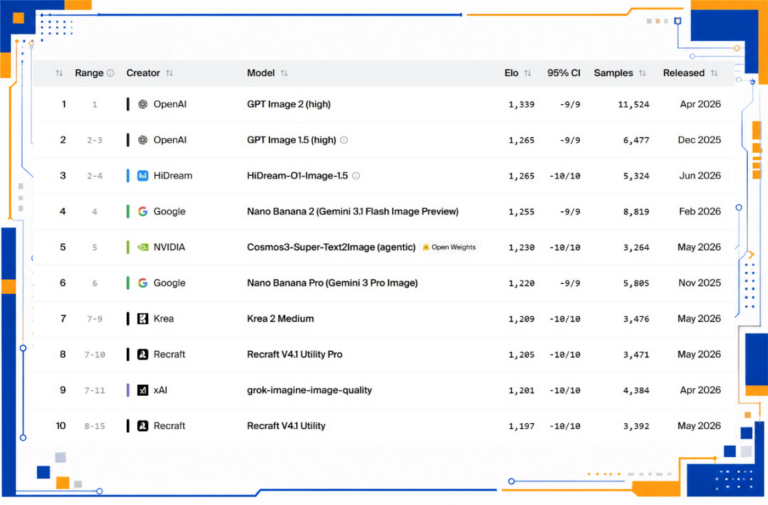Click the Open Weights badge on Cosmos3

(449, 247)
